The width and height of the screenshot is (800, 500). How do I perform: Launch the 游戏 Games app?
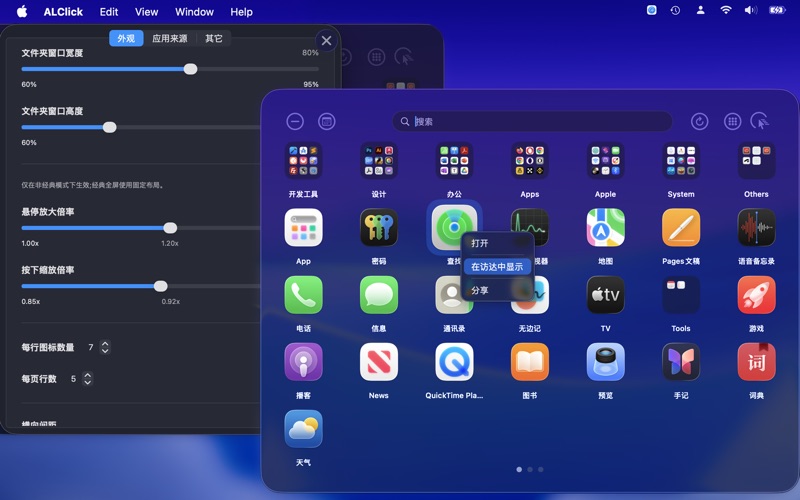pyautogui.click(x=756, y=295)
